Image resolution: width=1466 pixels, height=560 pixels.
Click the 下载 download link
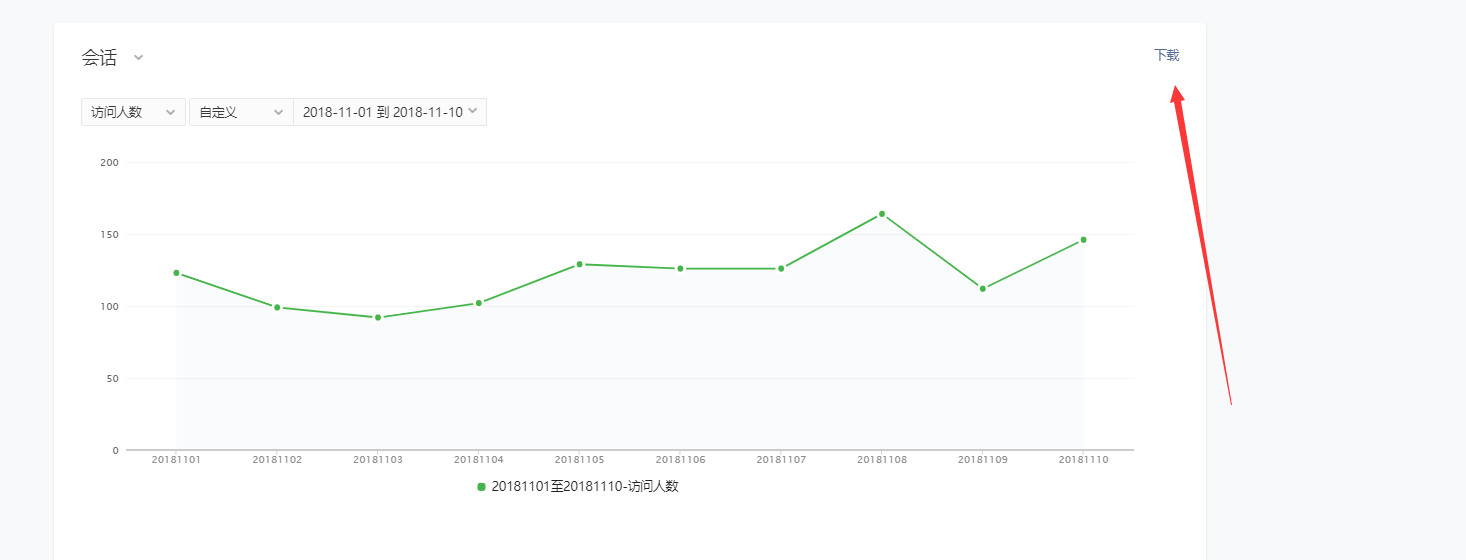pyautogui.click(x=1166, y=55)
